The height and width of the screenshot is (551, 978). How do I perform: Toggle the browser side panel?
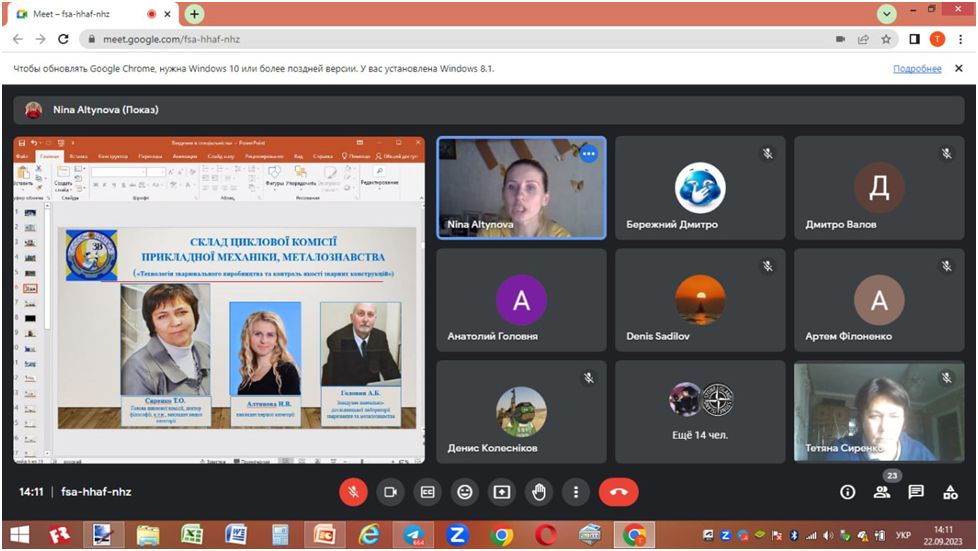click(x=914, y=39)
